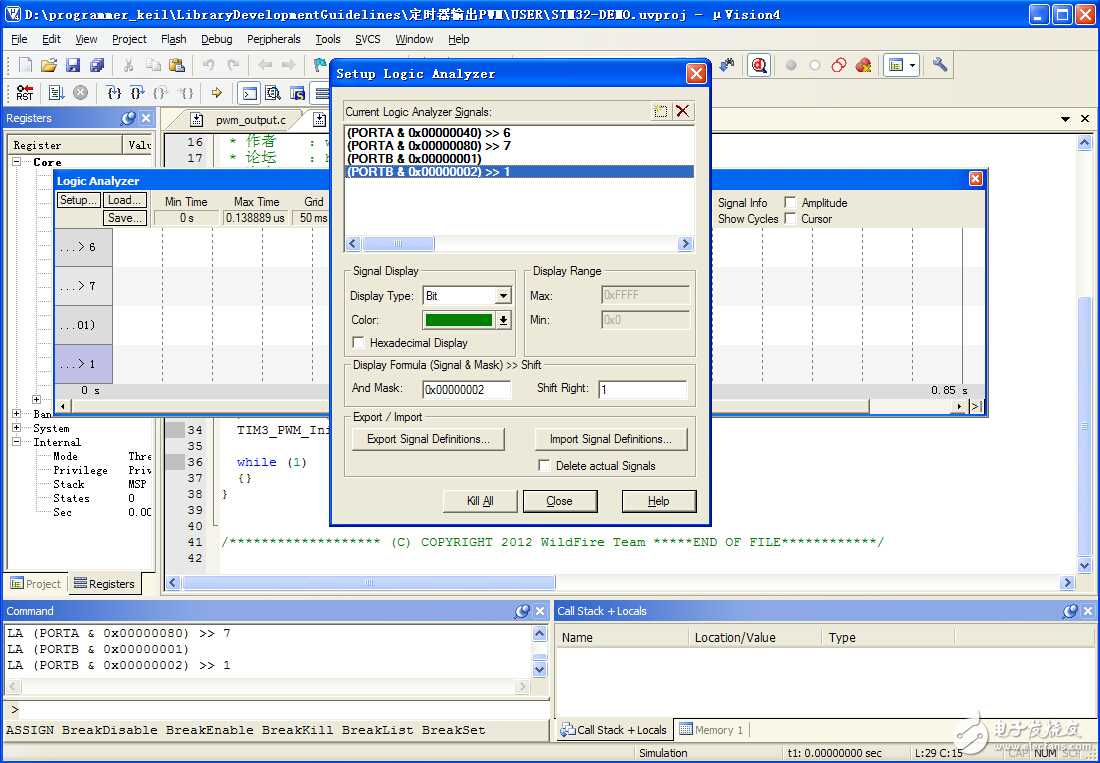This screenshot has height=763, width=1100.
Task: Open the Window layout toolbar dropdown arrow
Action: click(913, 65)
